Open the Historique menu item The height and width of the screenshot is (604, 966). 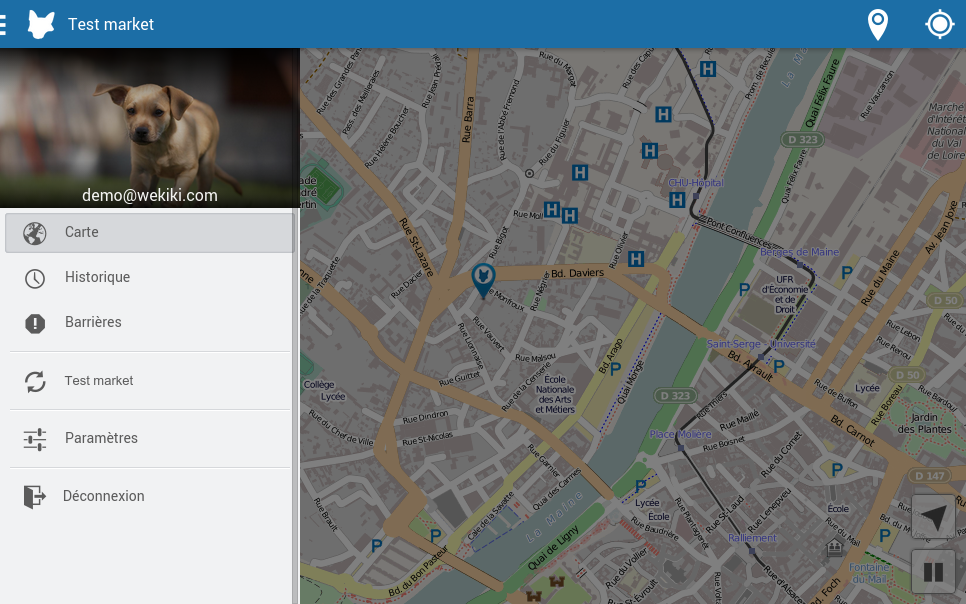coord(150,277)
